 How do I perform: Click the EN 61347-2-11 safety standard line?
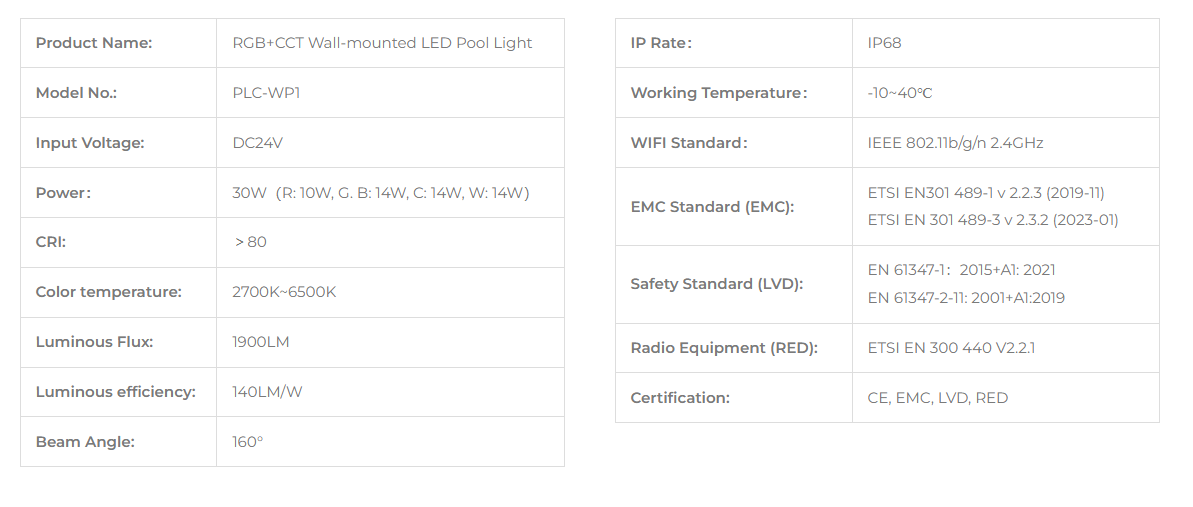(966, 298)
